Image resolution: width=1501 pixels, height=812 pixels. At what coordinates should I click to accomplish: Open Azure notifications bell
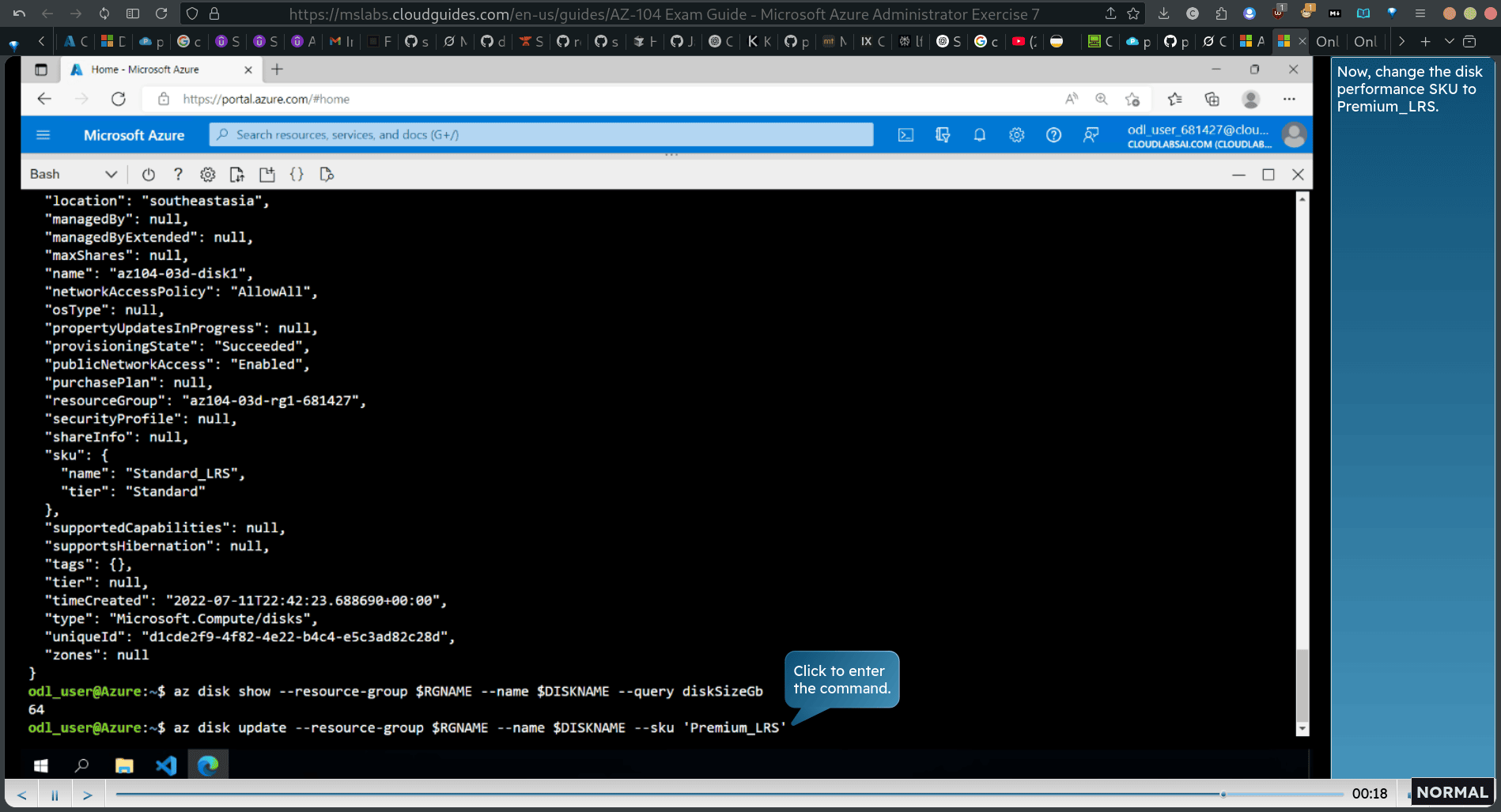979,135
